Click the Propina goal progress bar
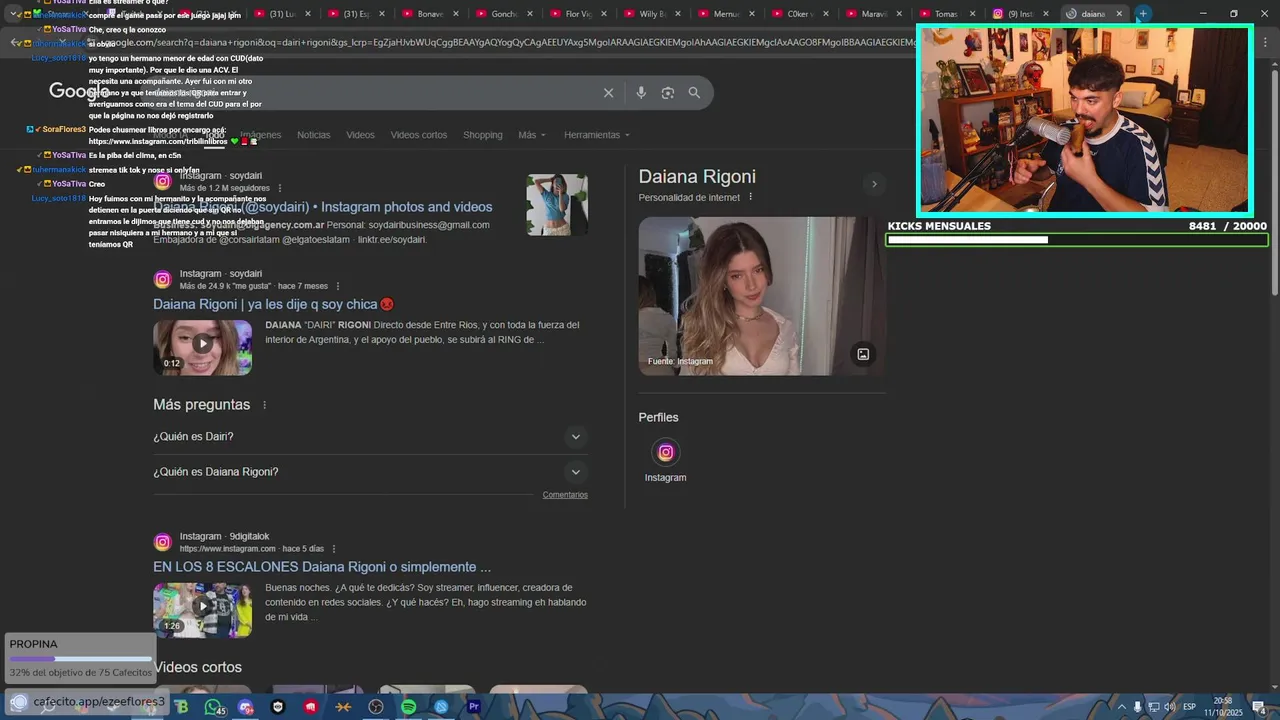This screenshot has height=720, width=1280. (x=81, y=659)
